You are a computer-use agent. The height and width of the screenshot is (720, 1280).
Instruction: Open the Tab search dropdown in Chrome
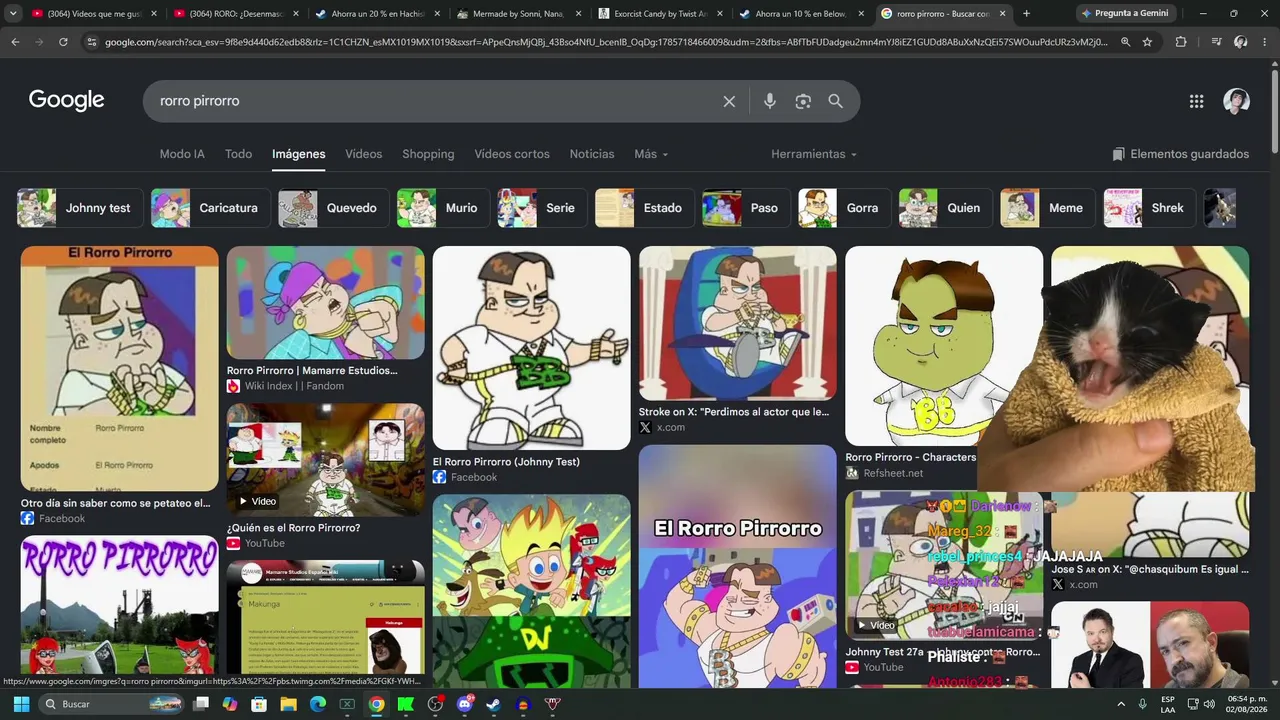13,14
